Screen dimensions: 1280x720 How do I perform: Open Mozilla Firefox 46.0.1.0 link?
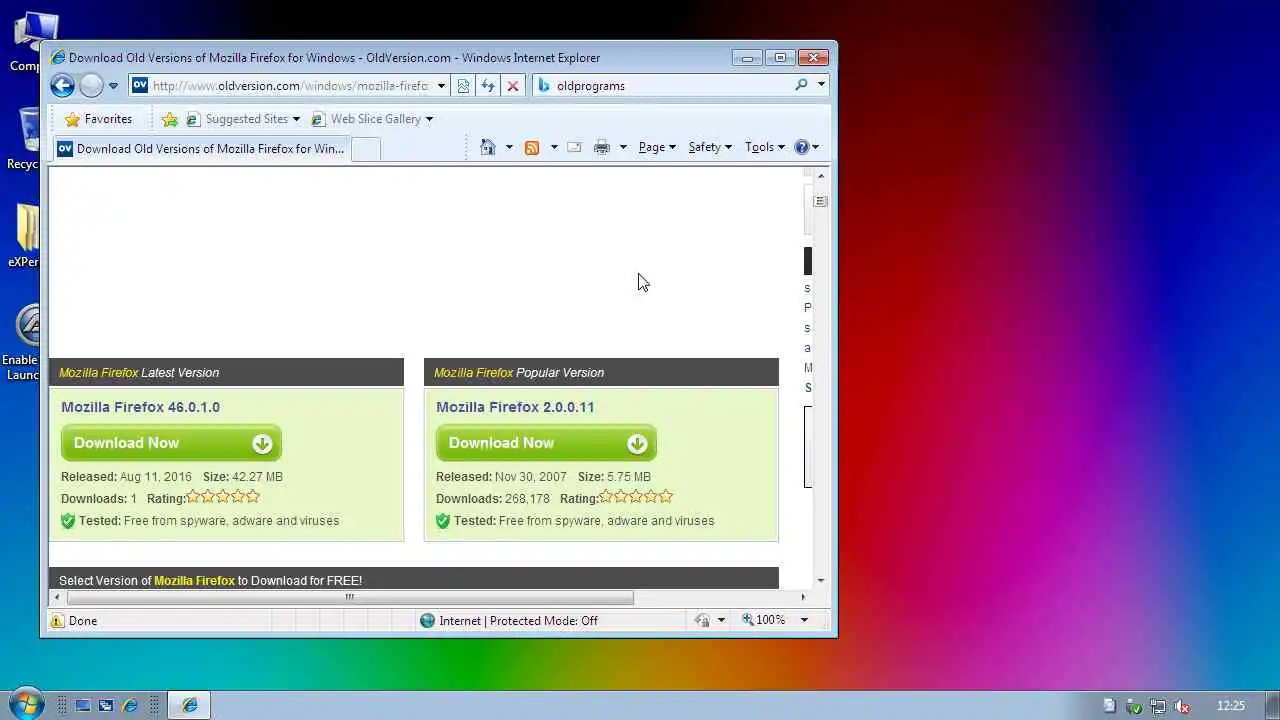140,407
